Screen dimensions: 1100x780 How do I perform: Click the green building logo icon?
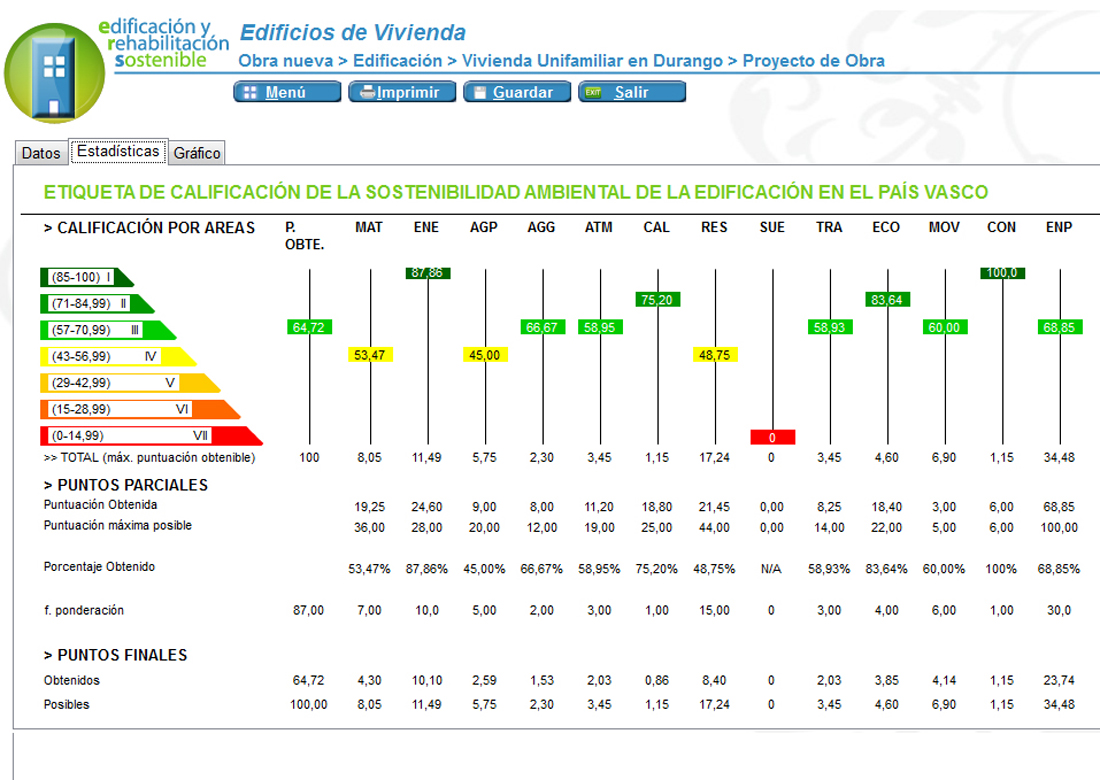(55, 74)
